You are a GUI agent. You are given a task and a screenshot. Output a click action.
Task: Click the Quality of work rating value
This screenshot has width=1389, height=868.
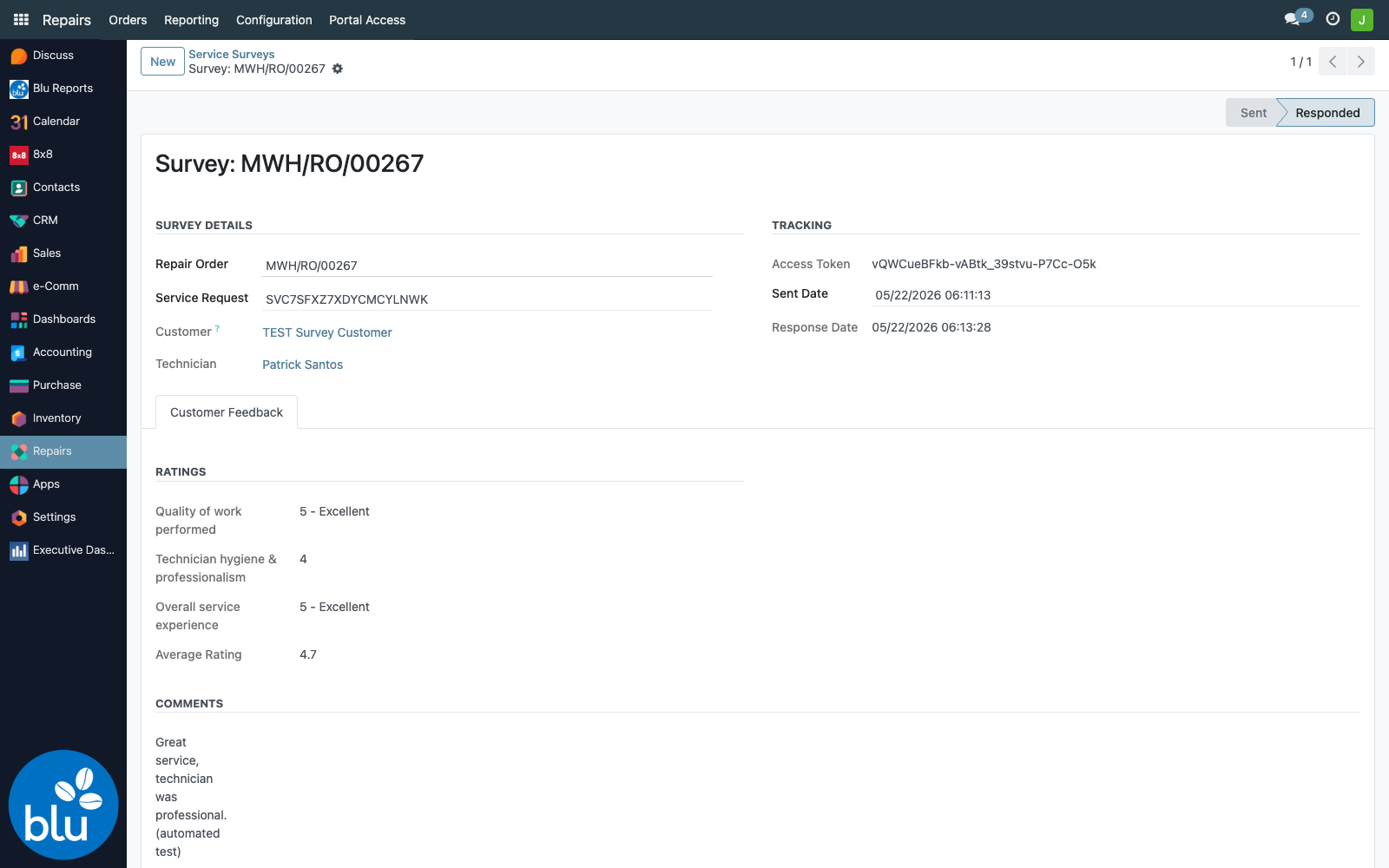[x=334, y=511]
